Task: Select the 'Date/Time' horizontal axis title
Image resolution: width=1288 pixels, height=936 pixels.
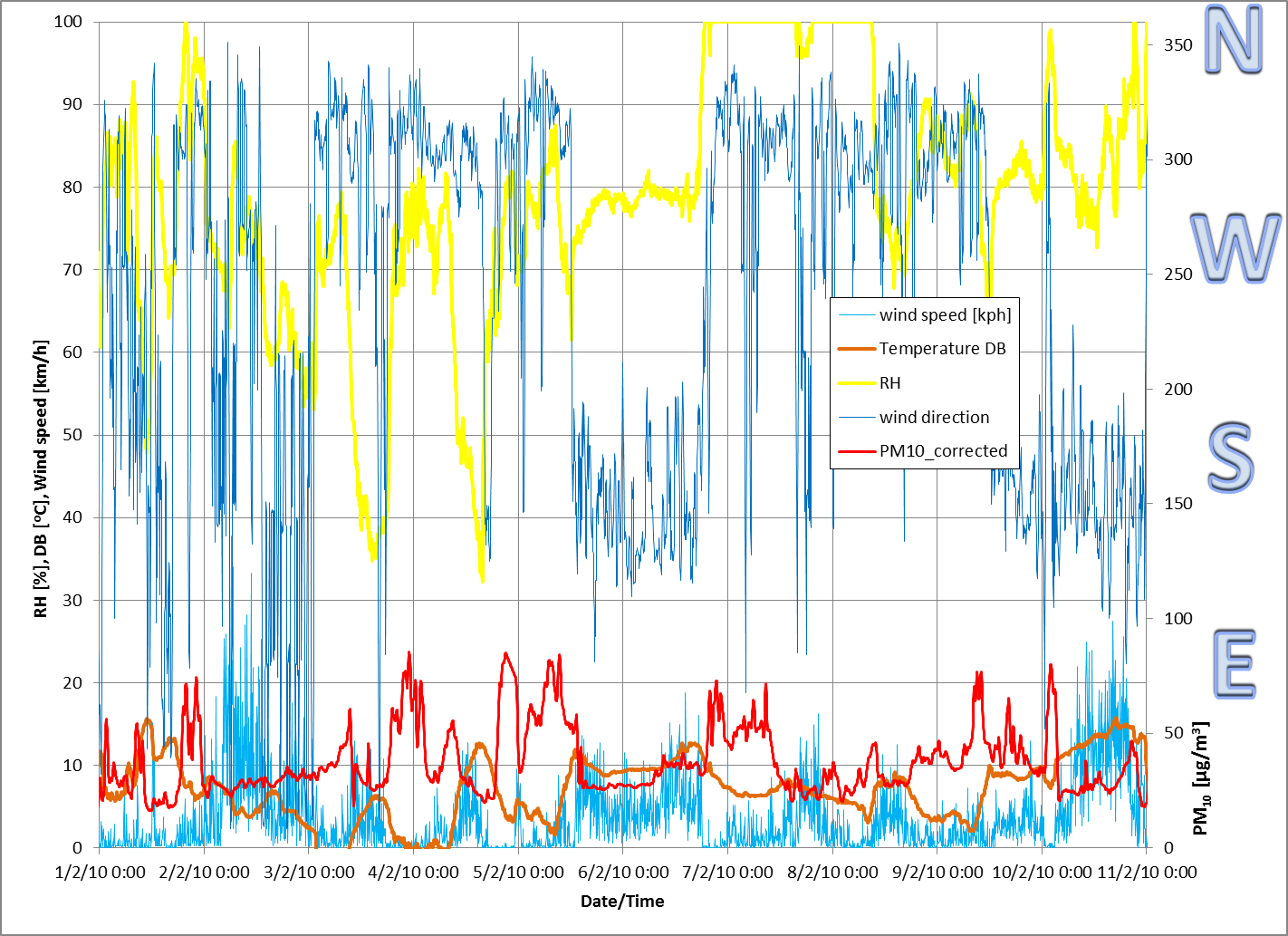Action: pyautogui.click(x=622, y=902)
